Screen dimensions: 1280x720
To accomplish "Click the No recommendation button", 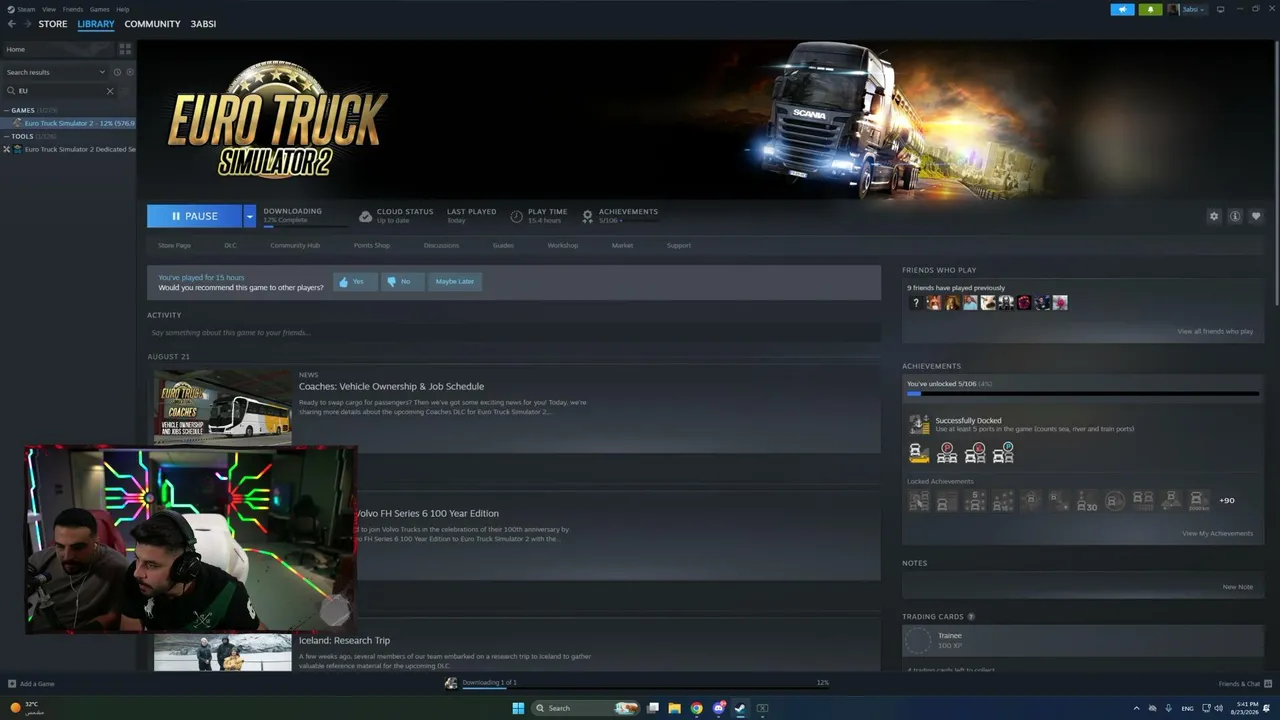I will pos(402,282).
